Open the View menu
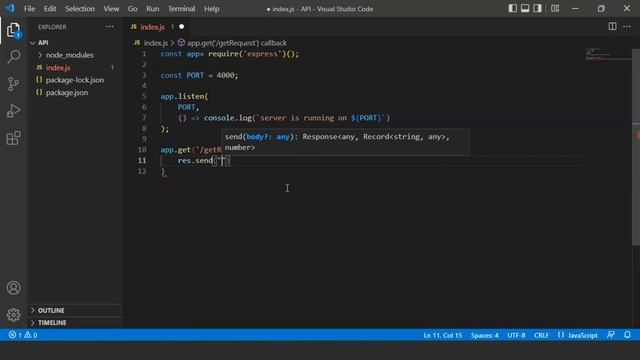Viewport: 640px width, 360px height. 111,9
